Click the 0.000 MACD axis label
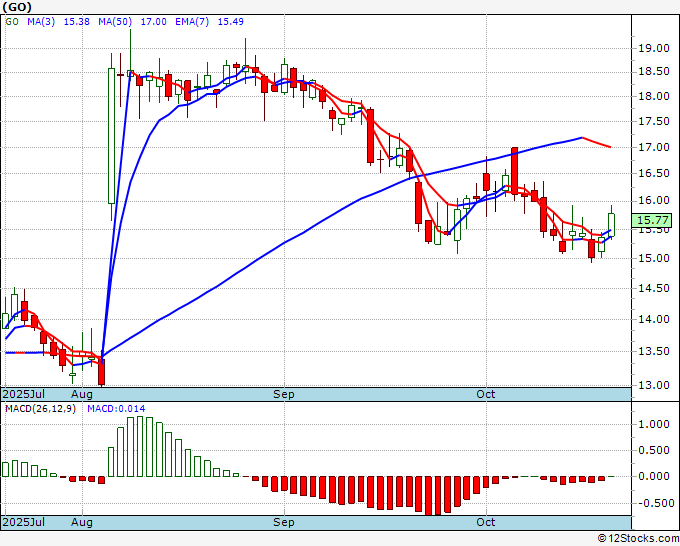The height and width of the screenshot is (546, 680). click(654, 477)
